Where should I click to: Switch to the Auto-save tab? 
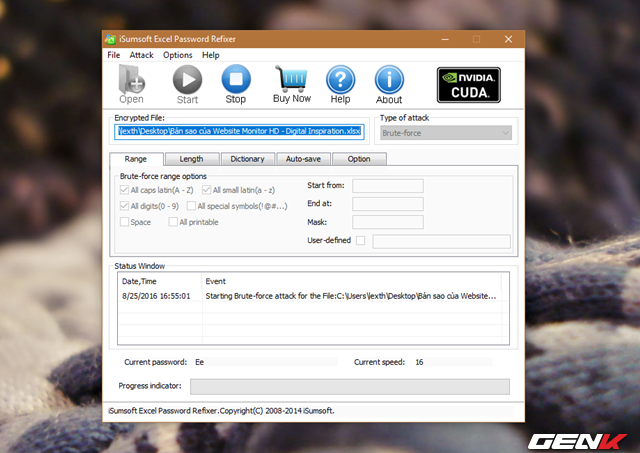pos(303,159)
